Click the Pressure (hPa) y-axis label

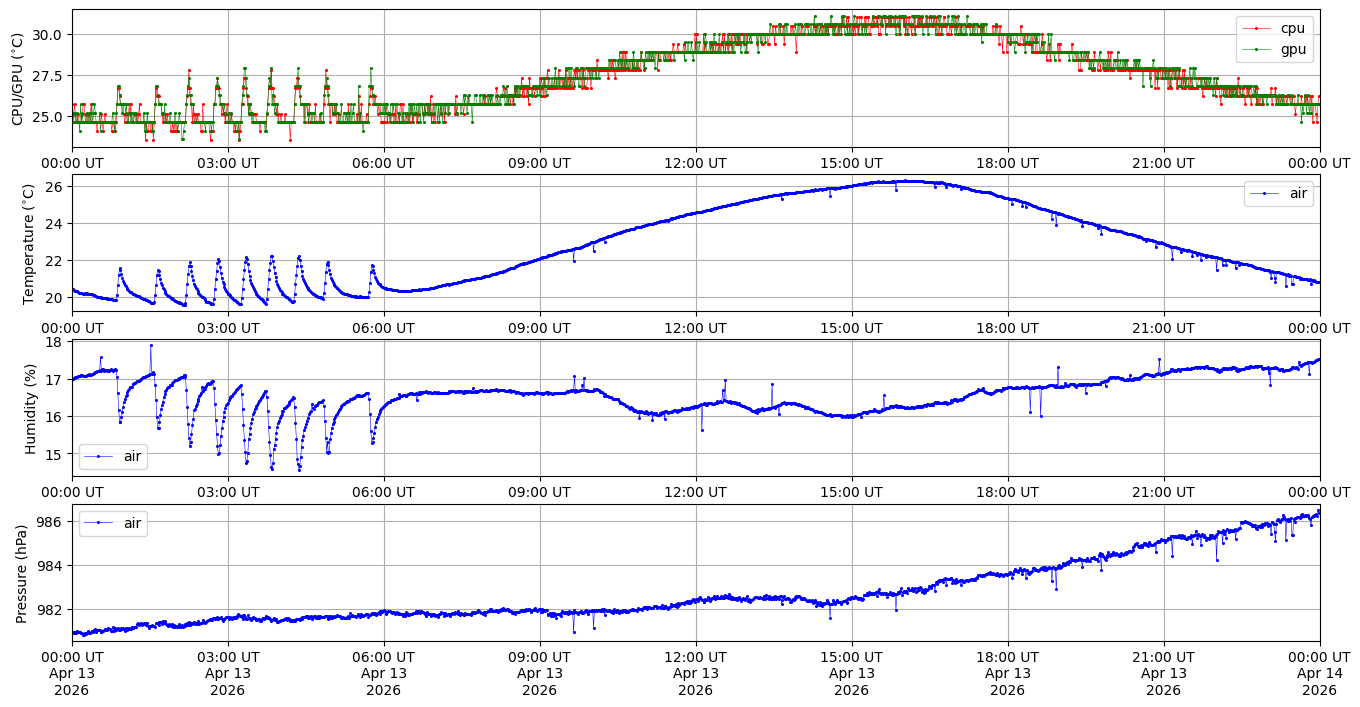coord(22,573)
